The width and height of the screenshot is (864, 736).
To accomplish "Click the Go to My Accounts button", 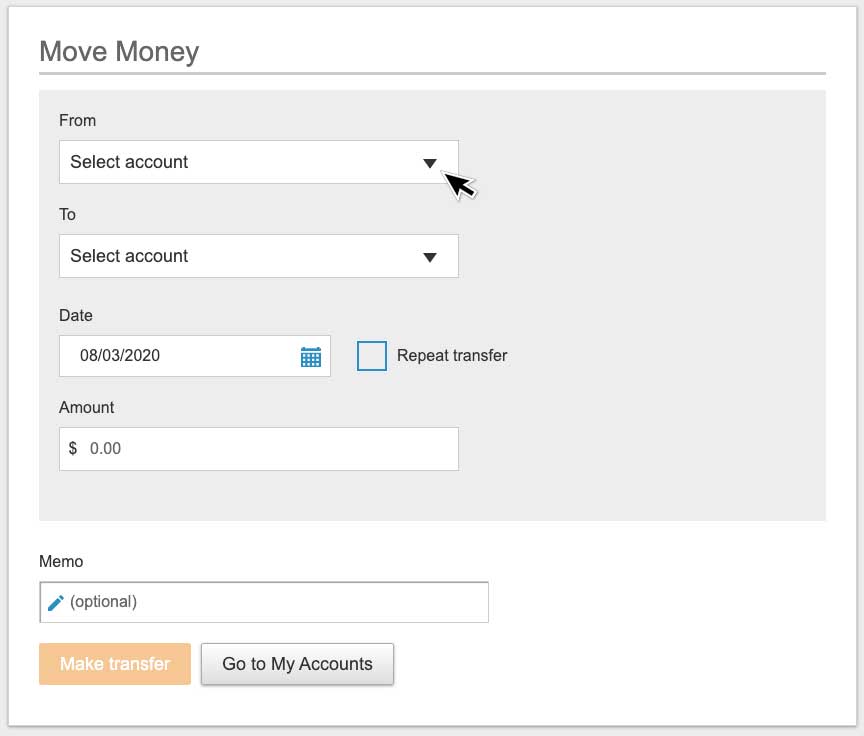I will point(297,664).
